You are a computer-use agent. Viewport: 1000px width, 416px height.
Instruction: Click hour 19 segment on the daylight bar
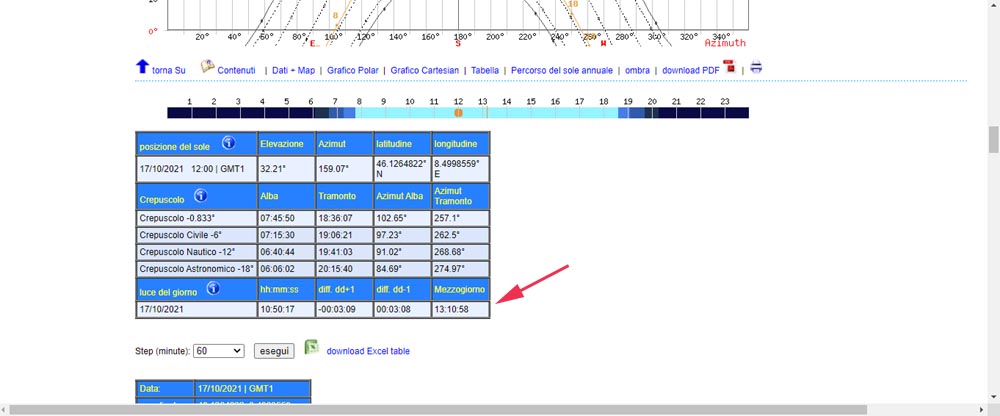630,113
